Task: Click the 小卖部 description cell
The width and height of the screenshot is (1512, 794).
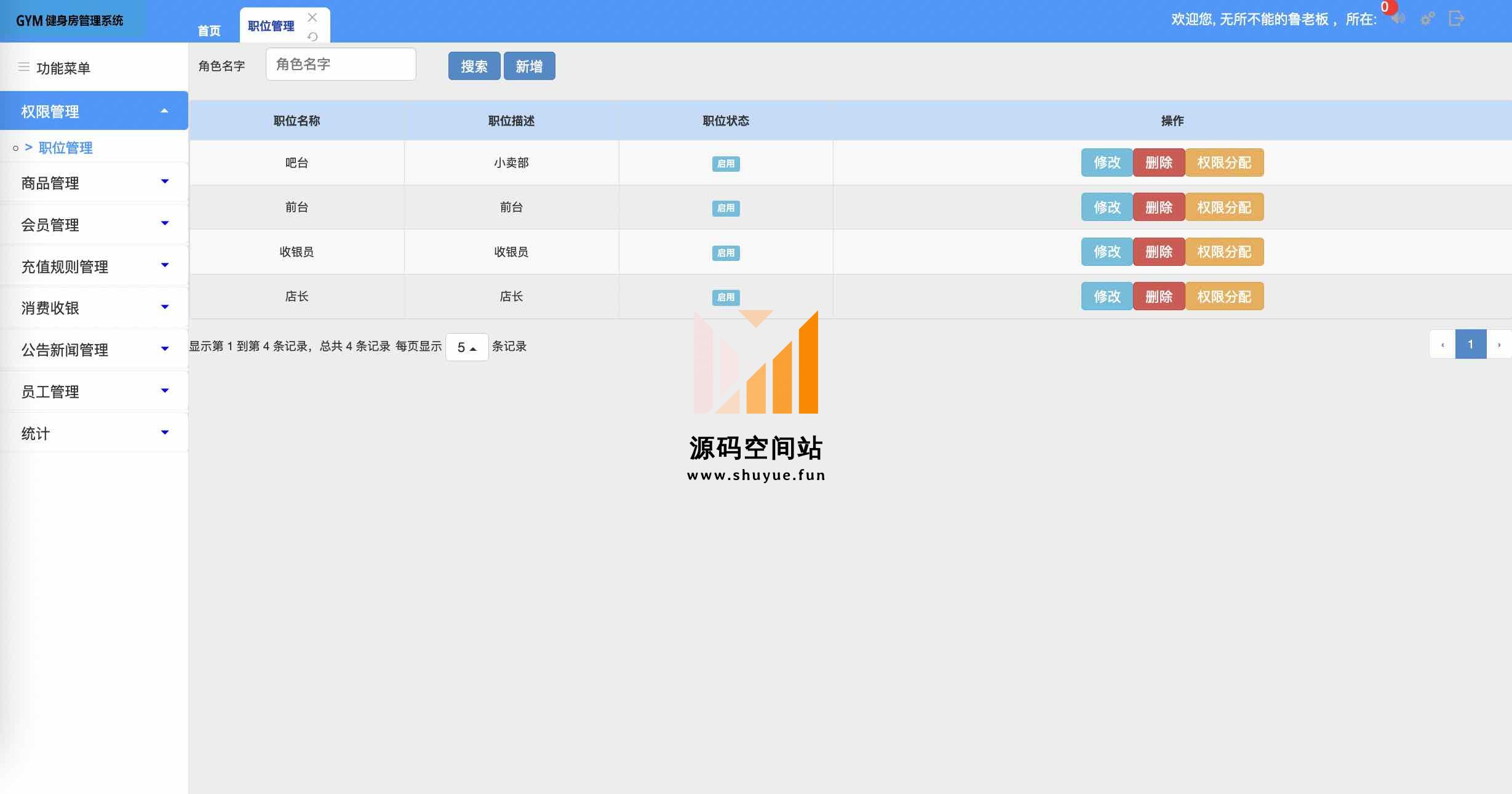Action: click(511, 162)
